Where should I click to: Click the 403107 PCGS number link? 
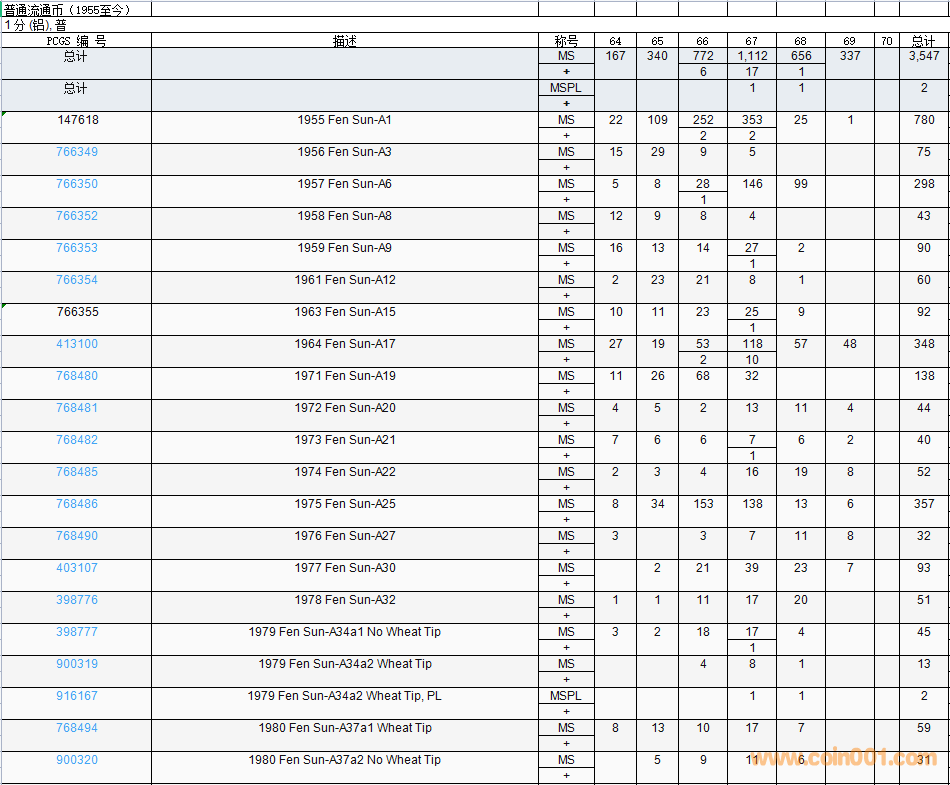pyautogui.click(x=77, y=568)
